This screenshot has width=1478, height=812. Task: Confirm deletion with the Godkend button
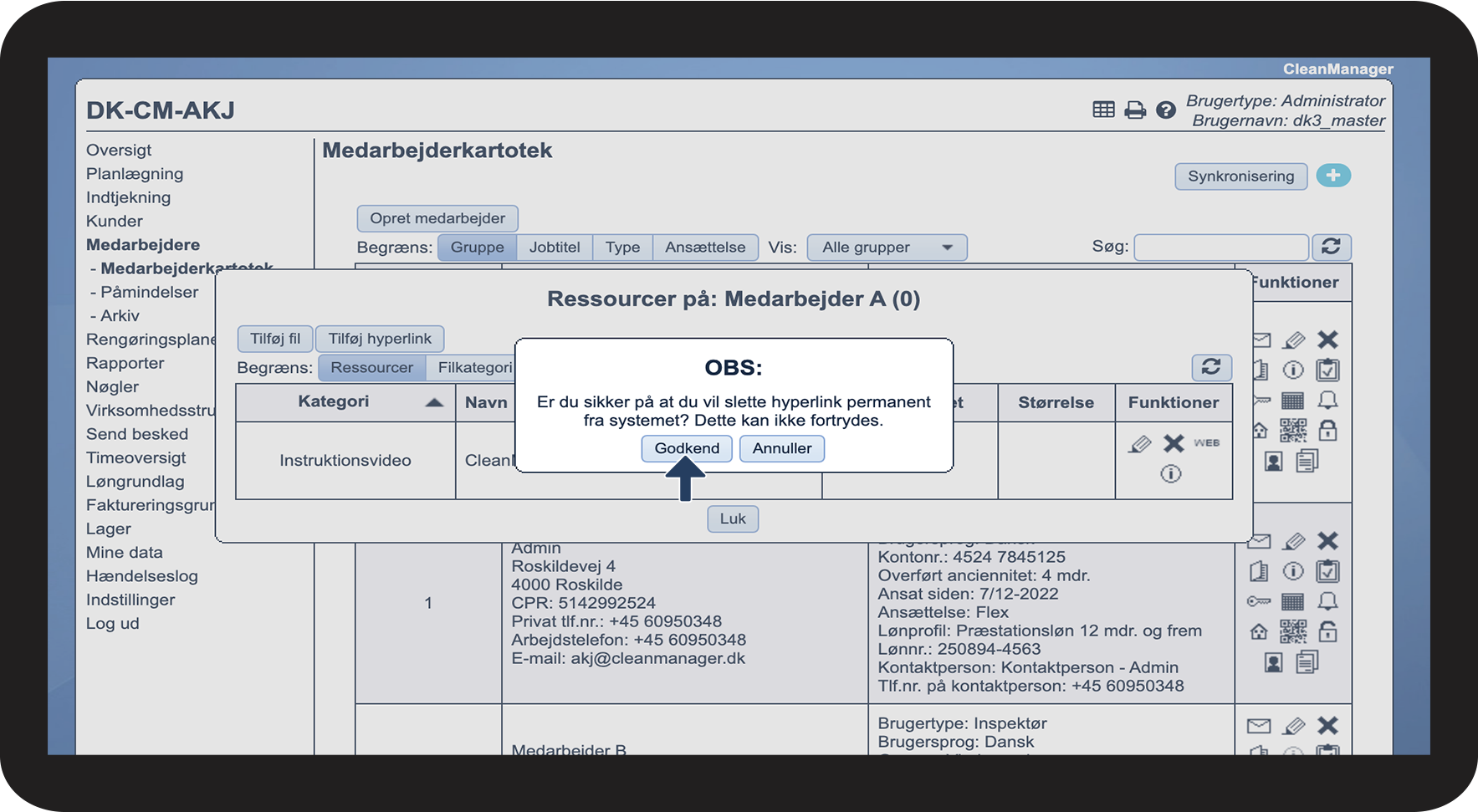coord(686,448)
